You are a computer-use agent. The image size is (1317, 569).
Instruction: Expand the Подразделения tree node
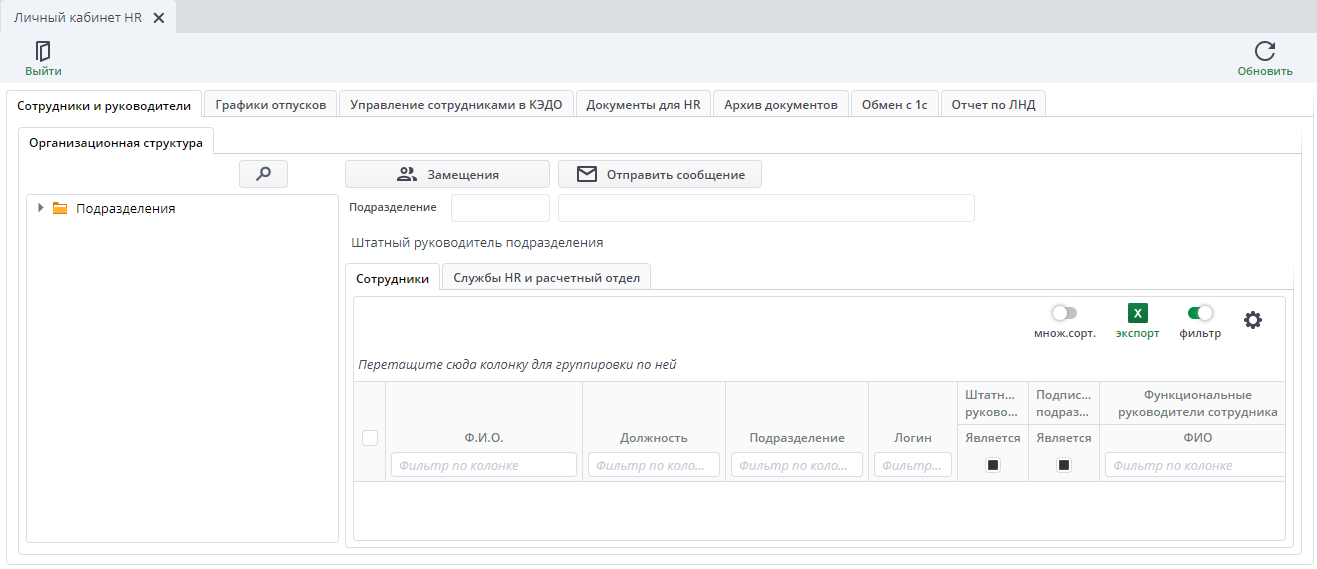pos(40,208)
